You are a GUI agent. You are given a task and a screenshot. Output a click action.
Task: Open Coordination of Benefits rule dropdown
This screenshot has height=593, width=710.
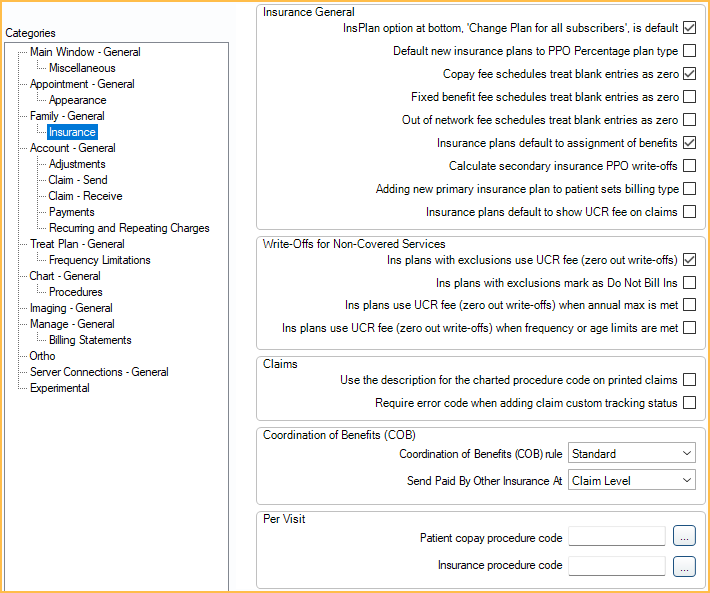point(631,454)
